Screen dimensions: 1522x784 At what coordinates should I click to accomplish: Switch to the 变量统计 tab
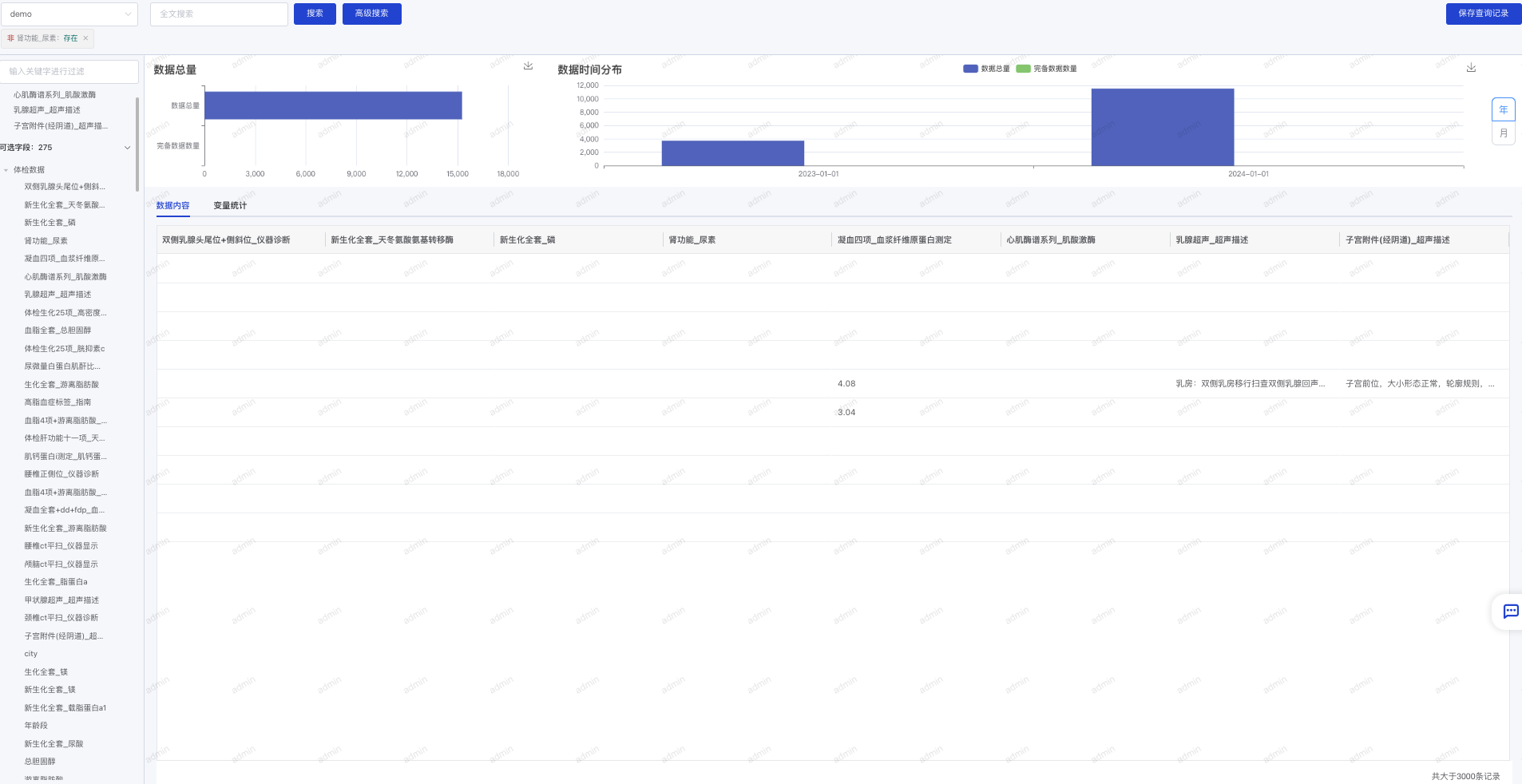point(230,206)
